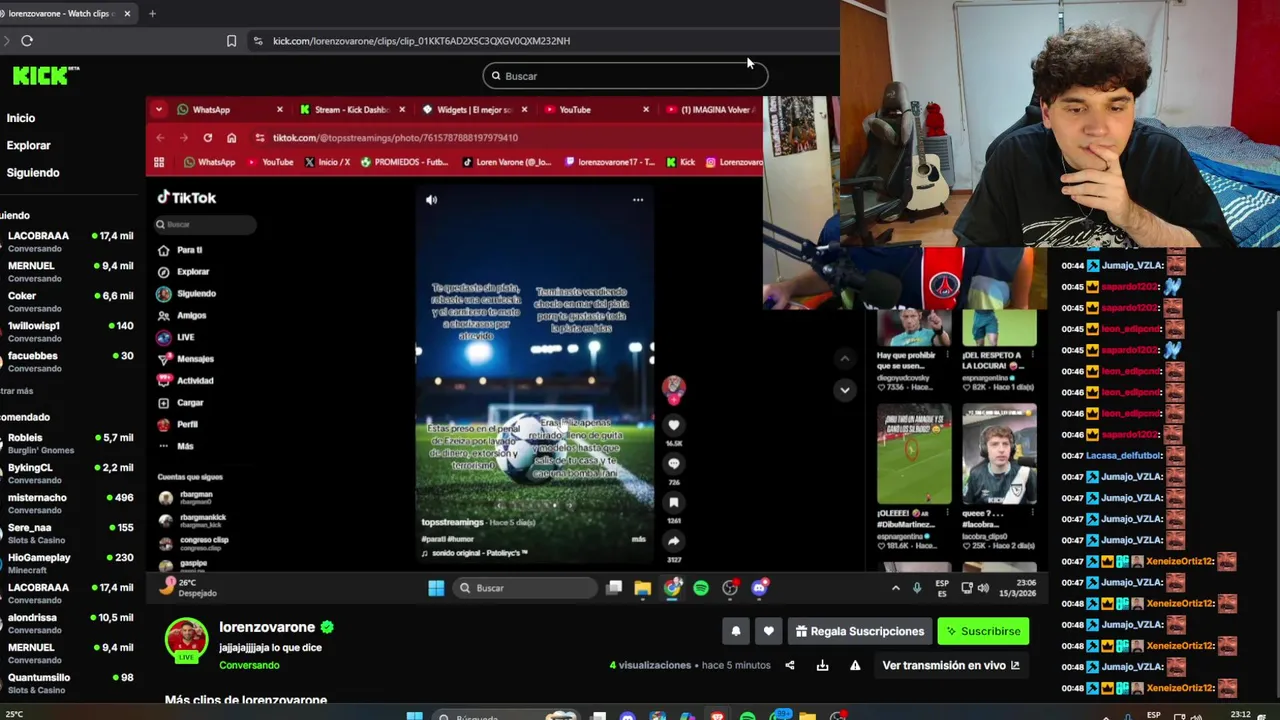Select the lorenzovarone - Watch clips tab
1280x720 pixels.
(66, 14)
